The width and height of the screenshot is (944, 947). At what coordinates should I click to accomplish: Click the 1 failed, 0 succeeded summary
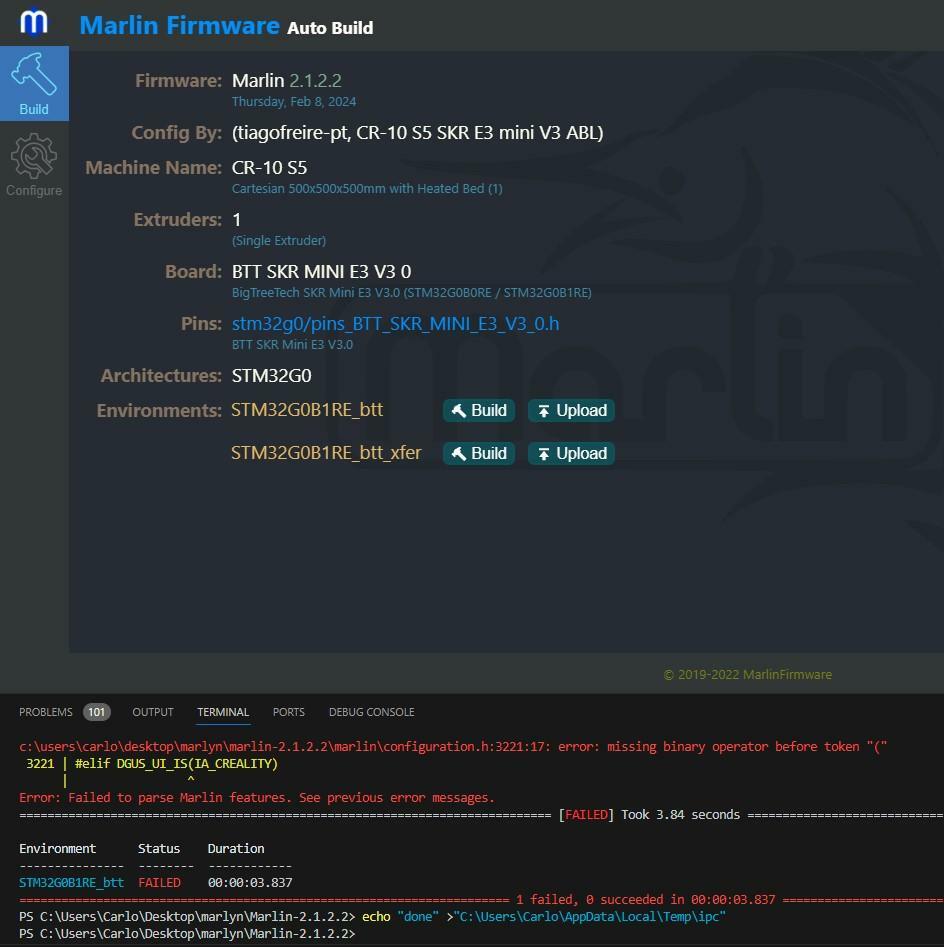[646, 899]
